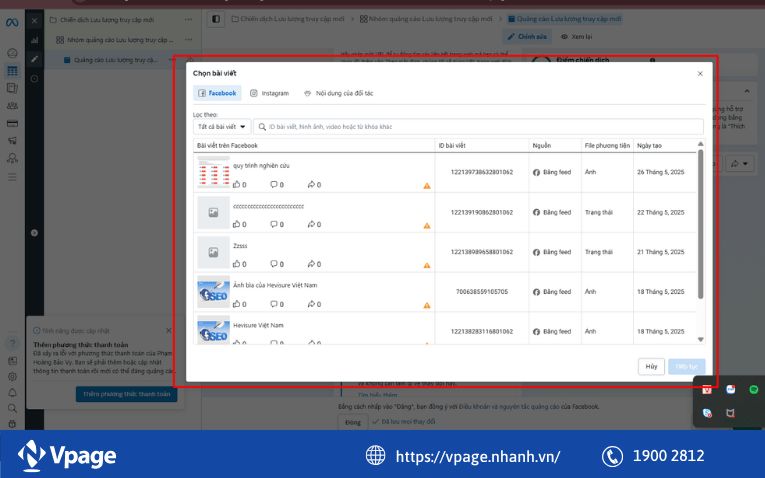Click the 'Đăng' button

click(352, 422)
